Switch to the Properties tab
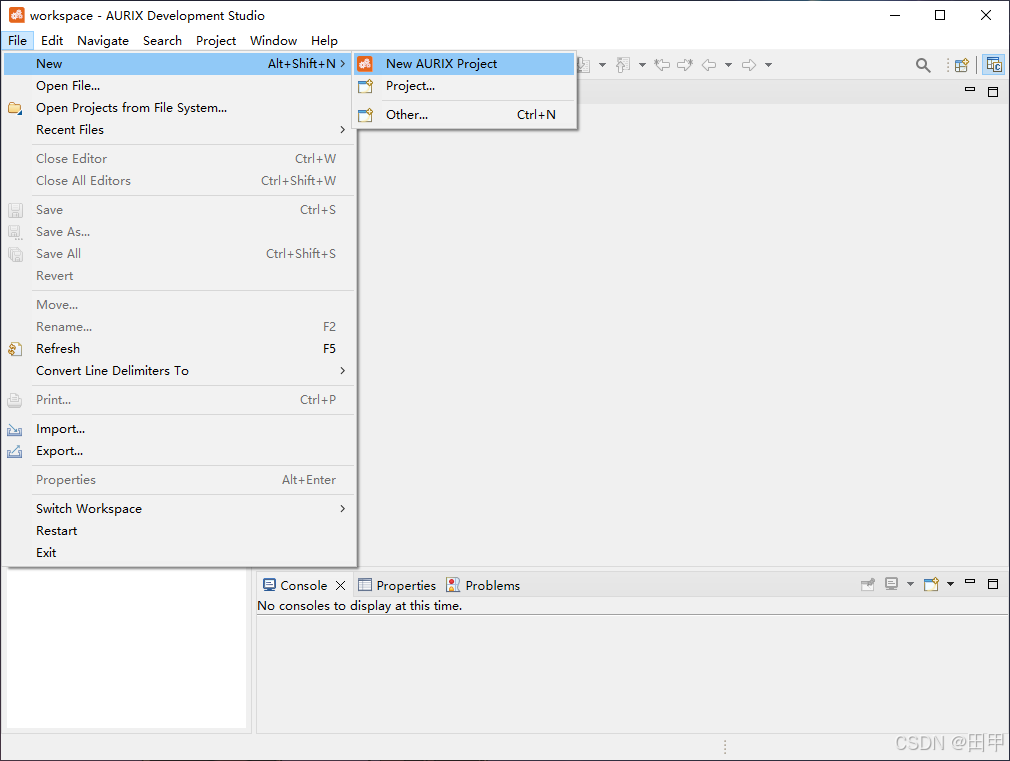The height and width of the screenshot is (761, 1010). [x=397, y=585]
